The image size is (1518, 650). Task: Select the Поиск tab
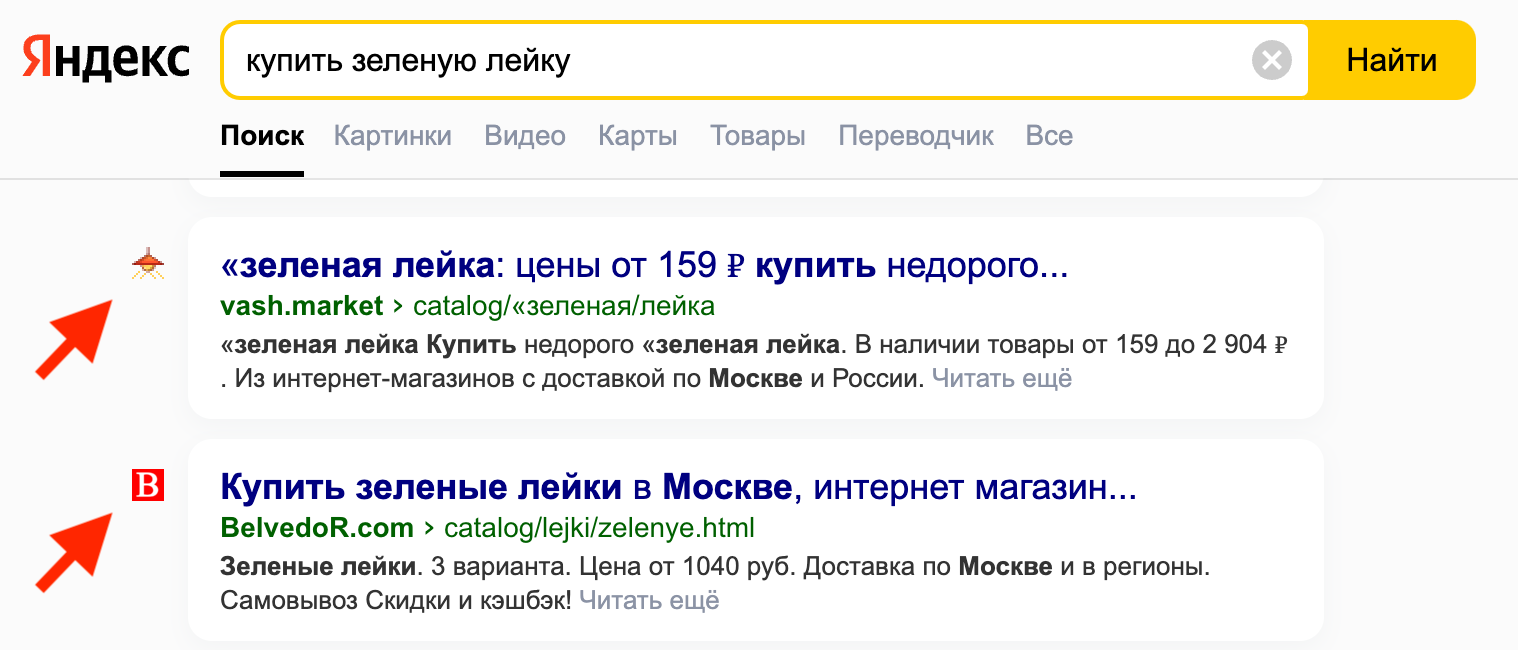pos(262,136)
